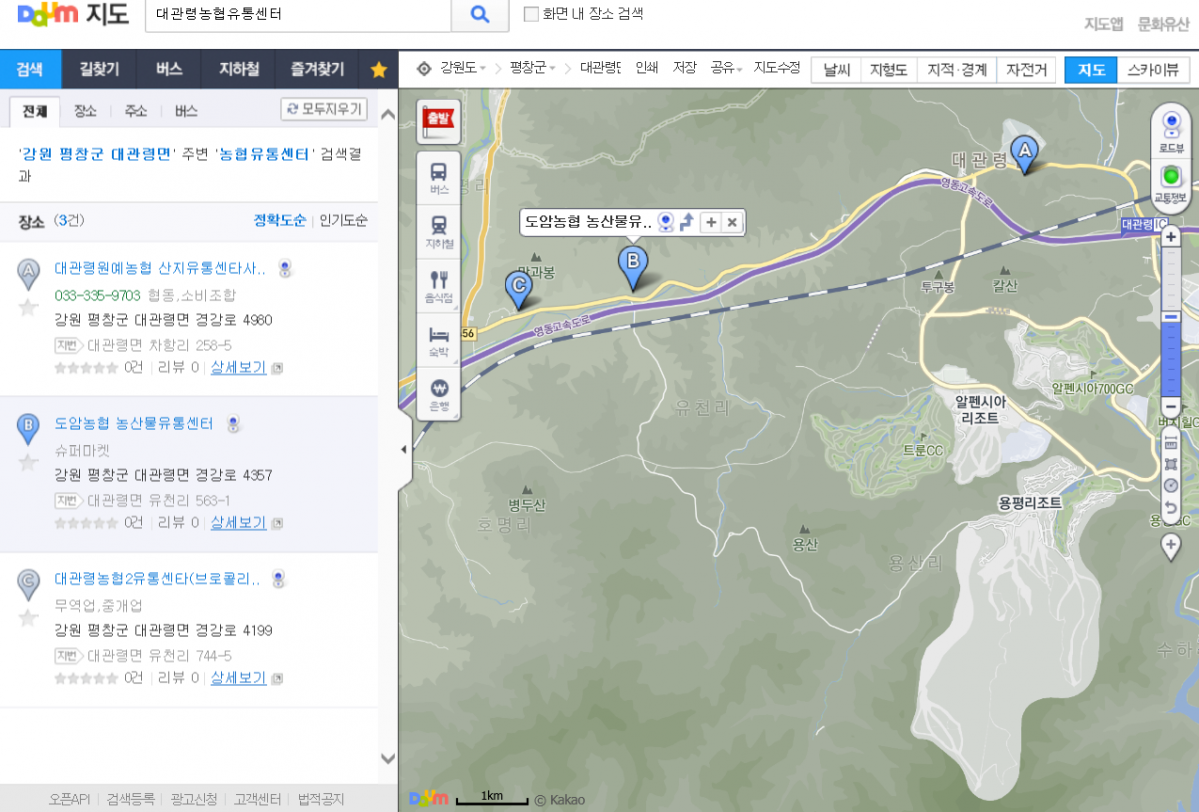Zoom in with the plus button
1199x812 pixels.
point(1171,237)
